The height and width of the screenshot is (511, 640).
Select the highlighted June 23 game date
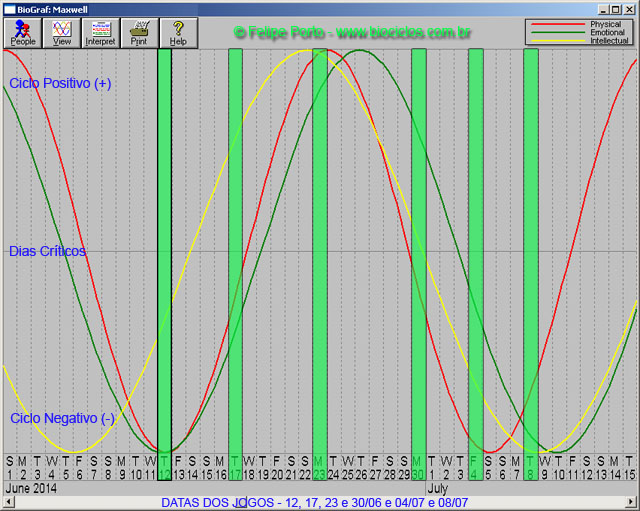pyautogui.click(x=320, y=264)
